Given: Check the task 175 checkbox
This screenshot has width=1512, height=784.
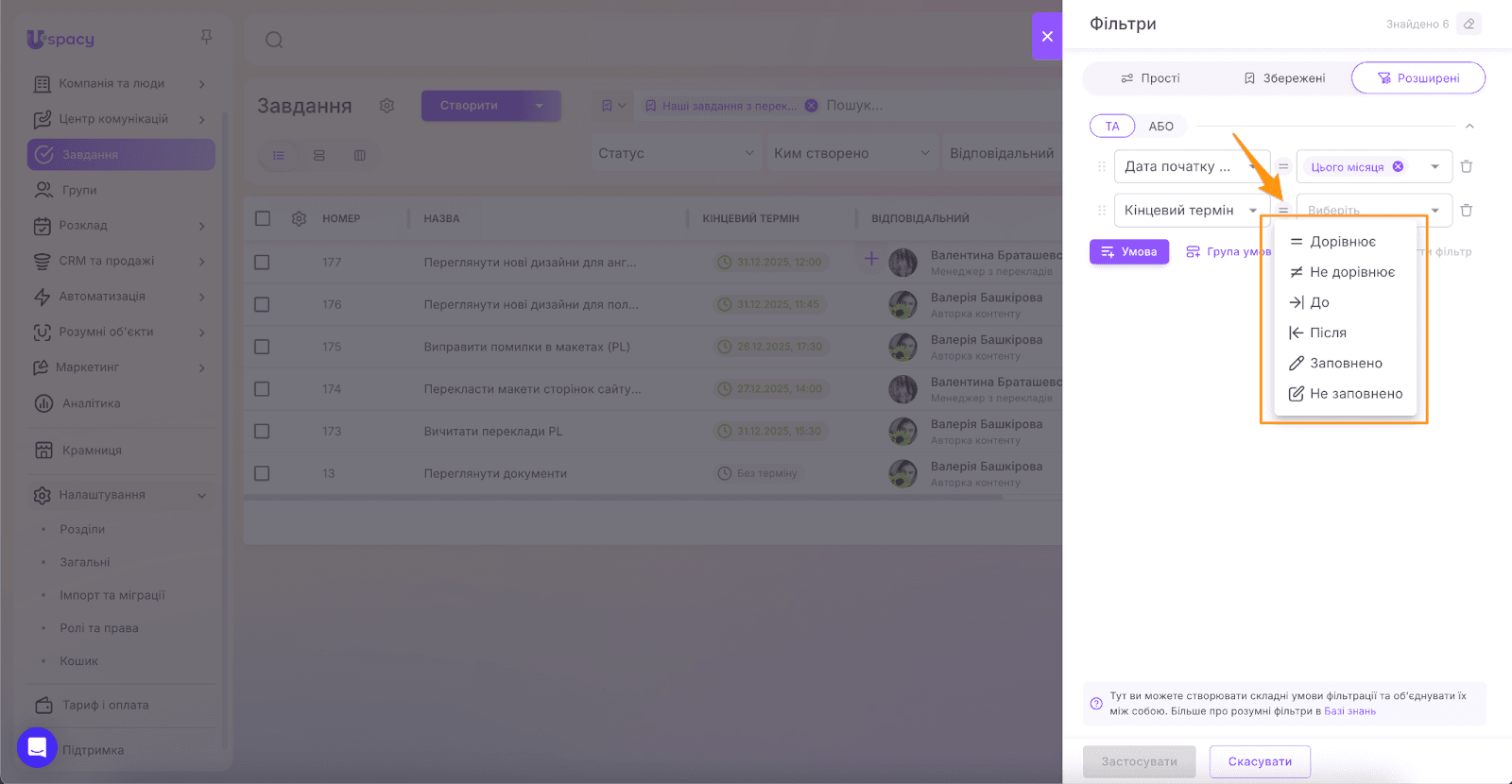Looking at the screenshot, I should pos(262,347).
